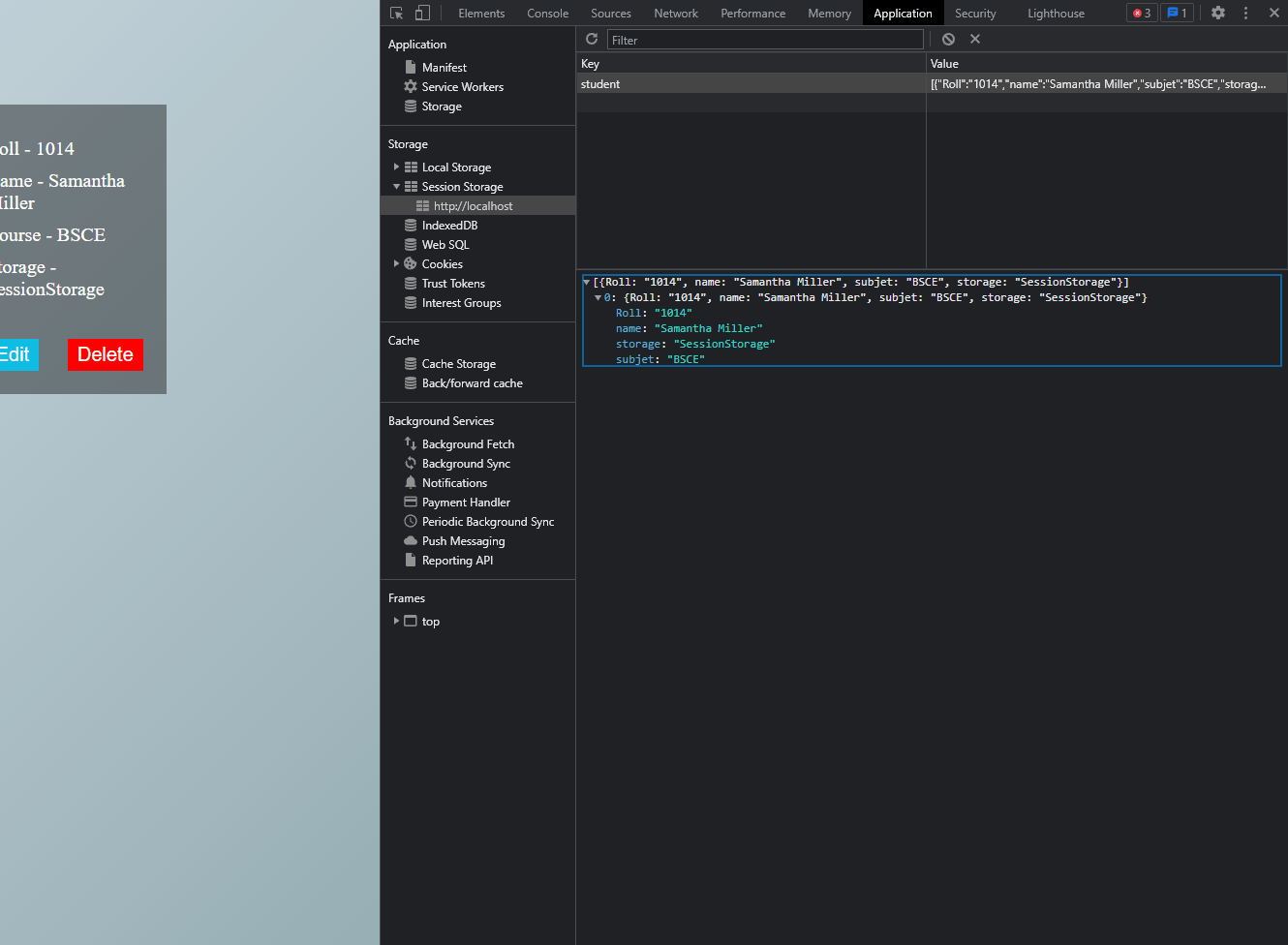This screenshot has width=1288, height=945.
Task: Click the Delete button on the page
Action: [x=105, y=354]
